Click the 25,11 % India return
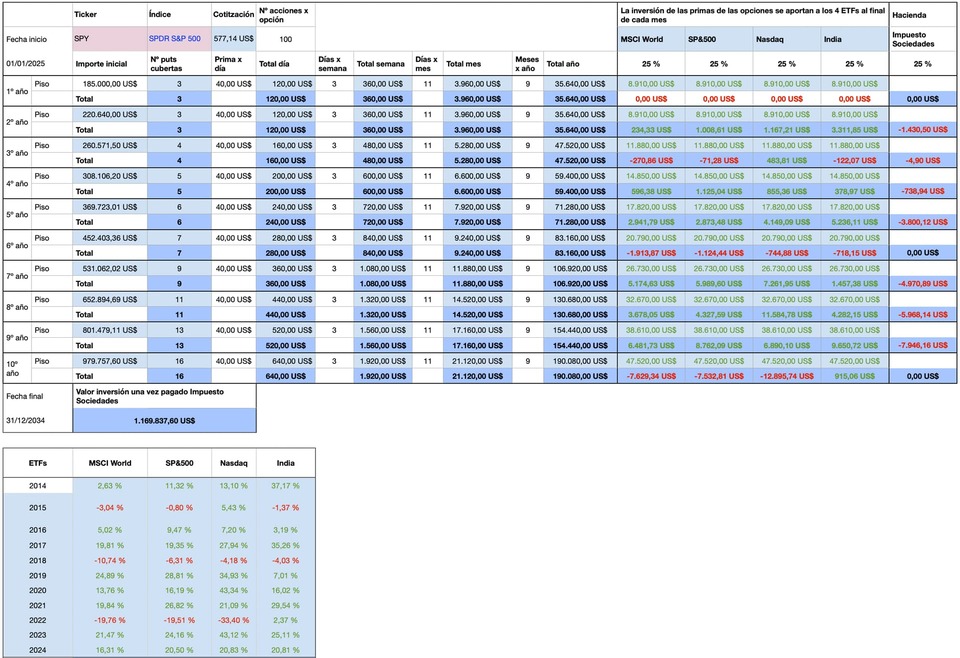The width and height of the screenshot is (960, 658). (x=285, y=635)
